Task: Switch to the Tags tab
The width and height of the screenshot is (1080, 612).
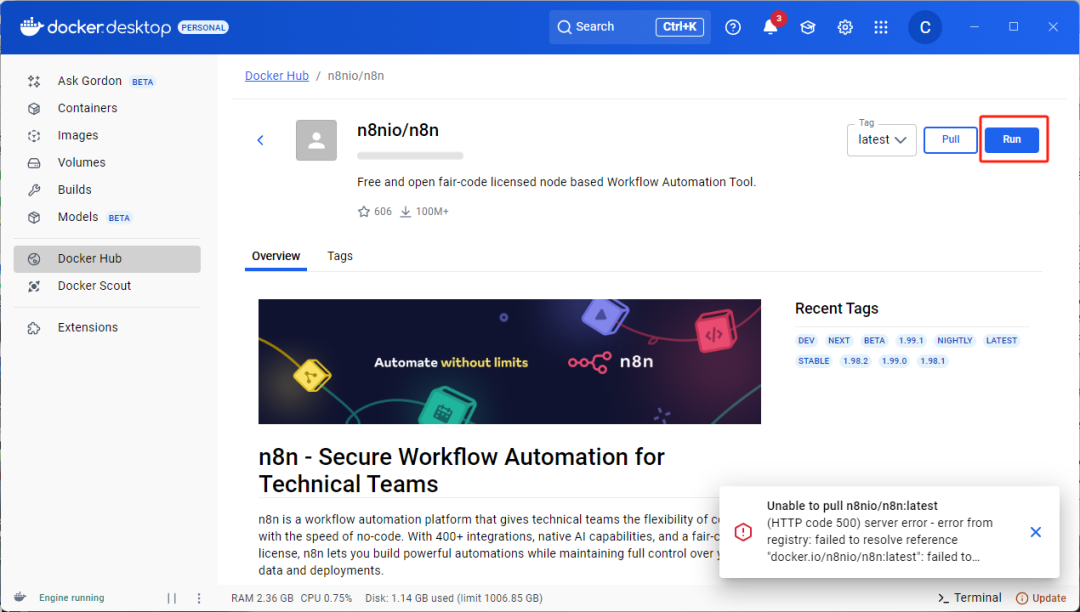Action: point(340,256)
